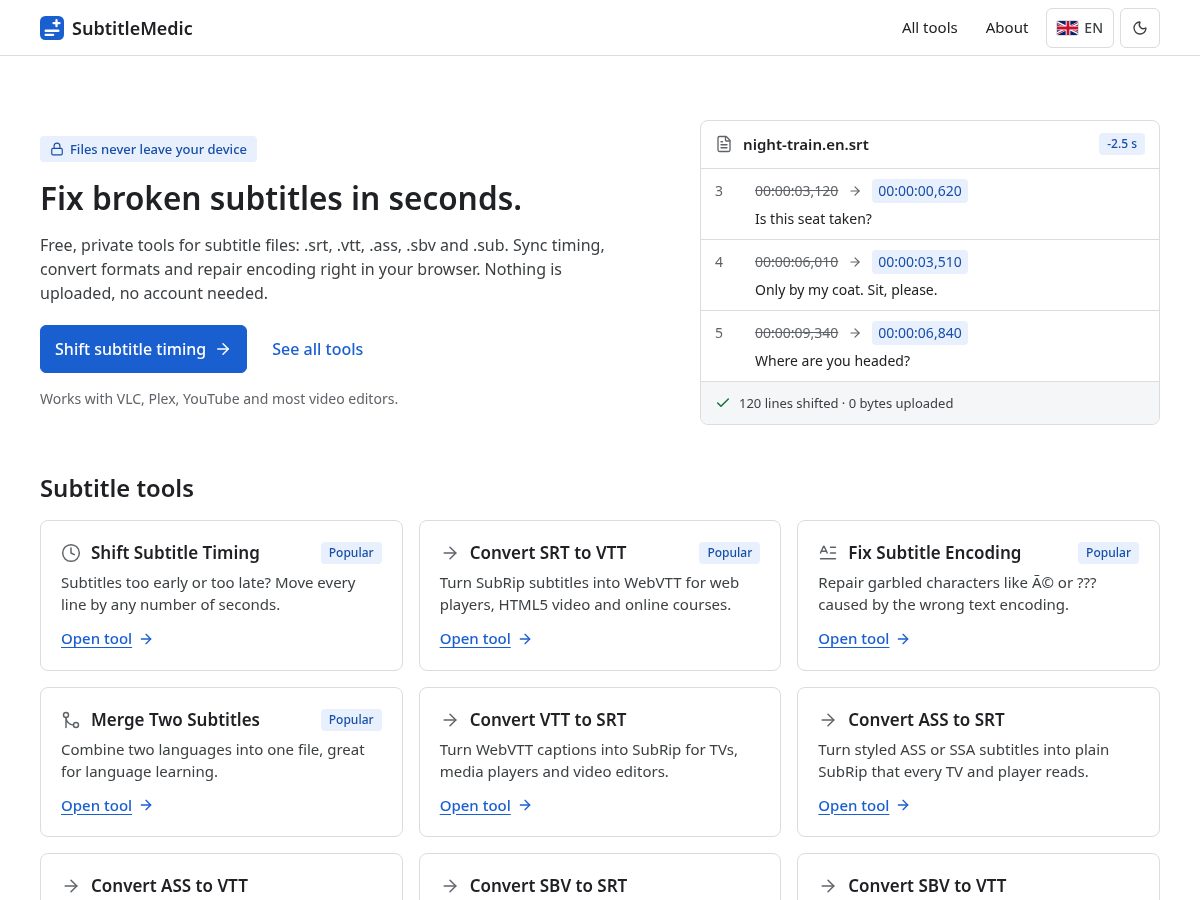
Task: Click the new timestamp 00:00:03,510
Action: [x=920, y=262]
